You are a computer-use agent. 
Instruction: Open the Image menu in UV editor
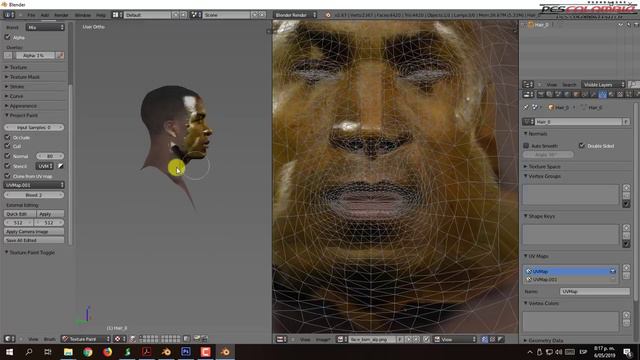coord(323,339)
